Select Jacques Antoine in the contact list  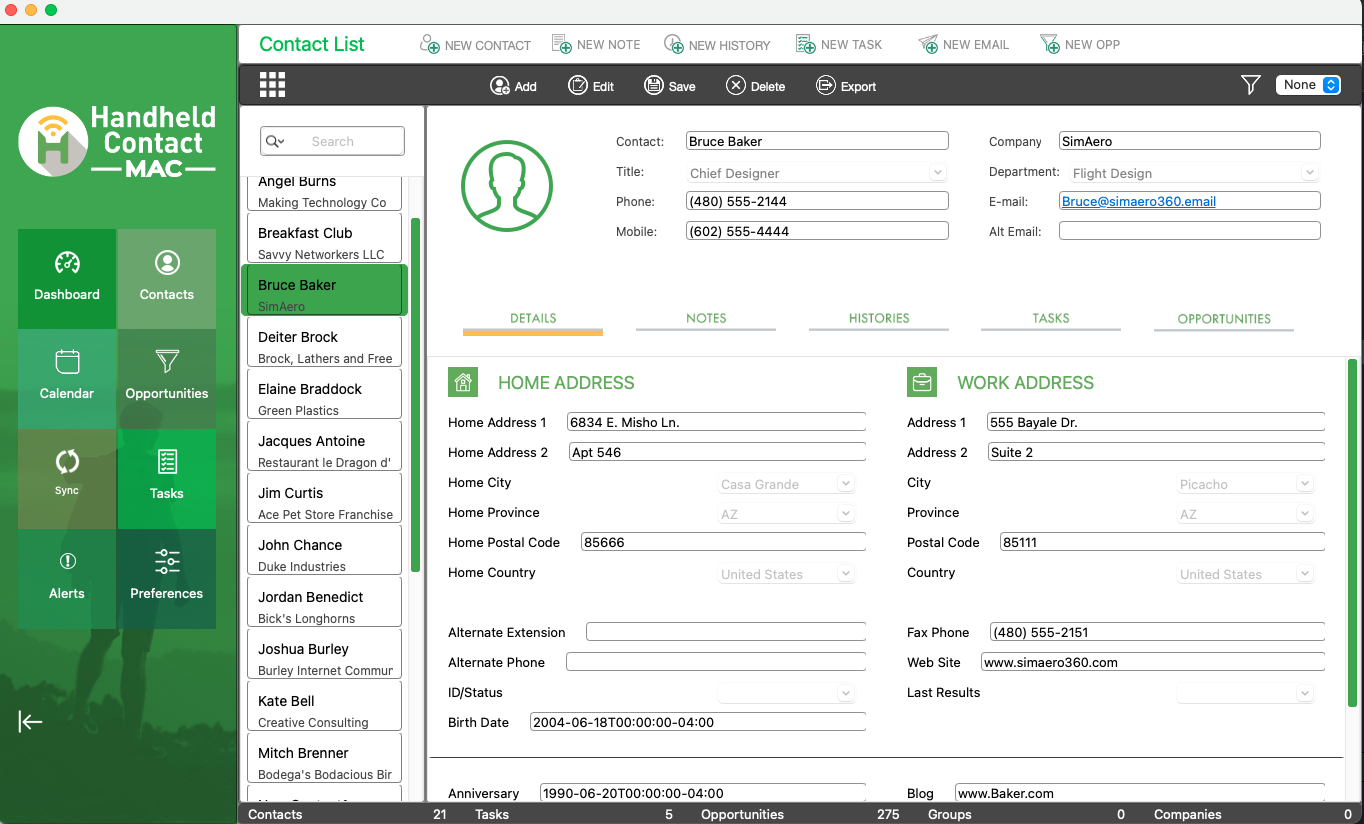[x=324, y=446]
